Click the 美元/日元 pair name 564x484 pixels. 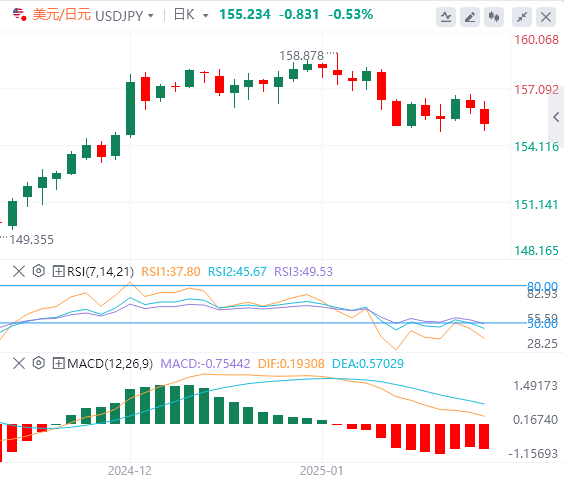[x=62, y=15]
